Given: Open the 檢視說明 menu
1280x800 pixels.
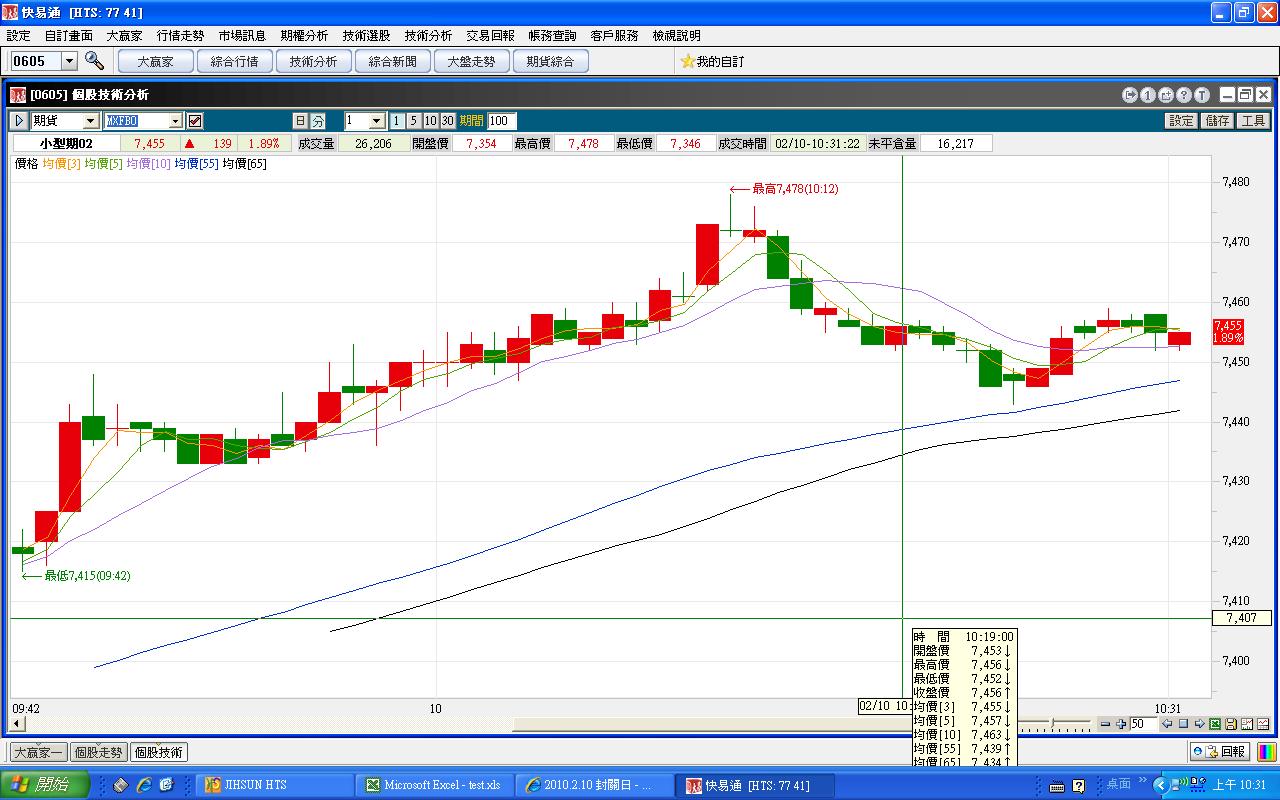Looking at the screenshot, I should tap(676, 35).
